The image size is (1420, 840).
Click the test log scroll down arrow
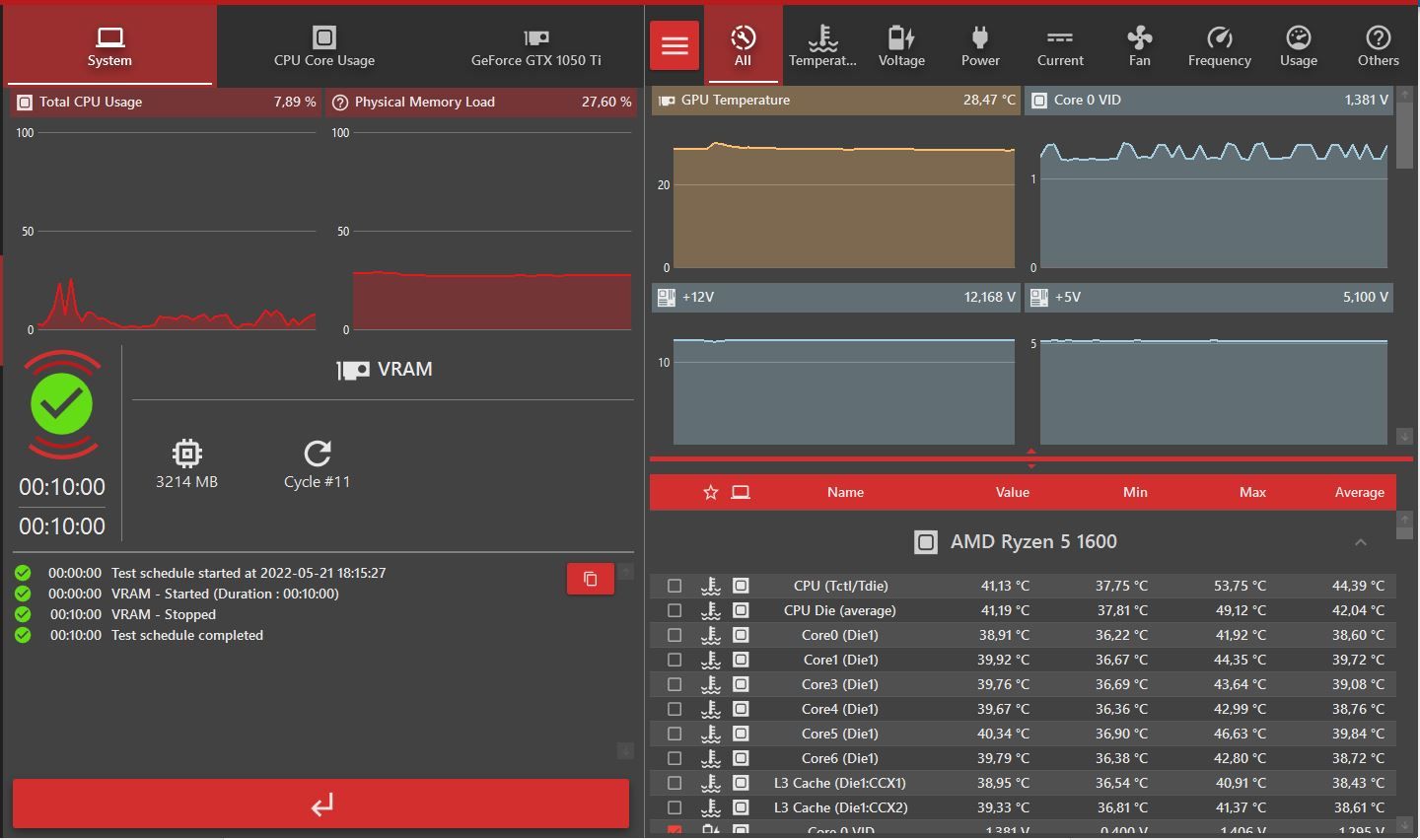[625, 751]
